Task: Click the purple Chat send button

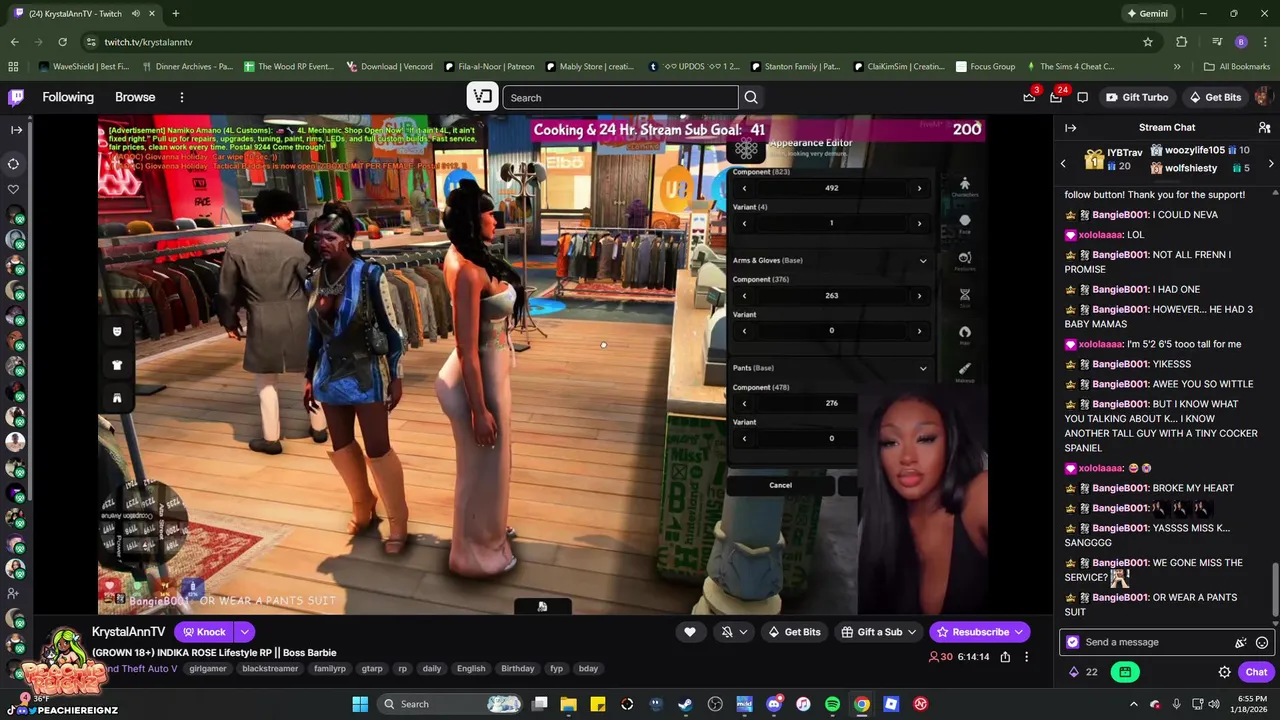Action: [x=1256, y=672]
